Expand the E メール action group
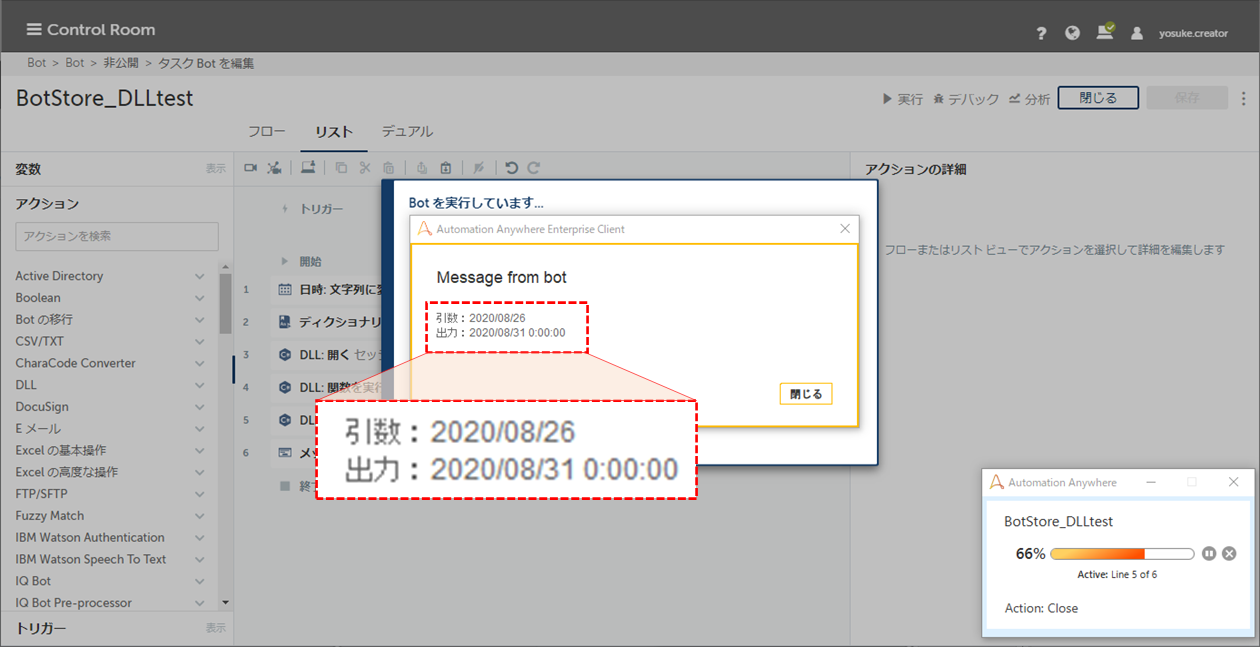The image size is (1260, 647). tap(200, 429)
